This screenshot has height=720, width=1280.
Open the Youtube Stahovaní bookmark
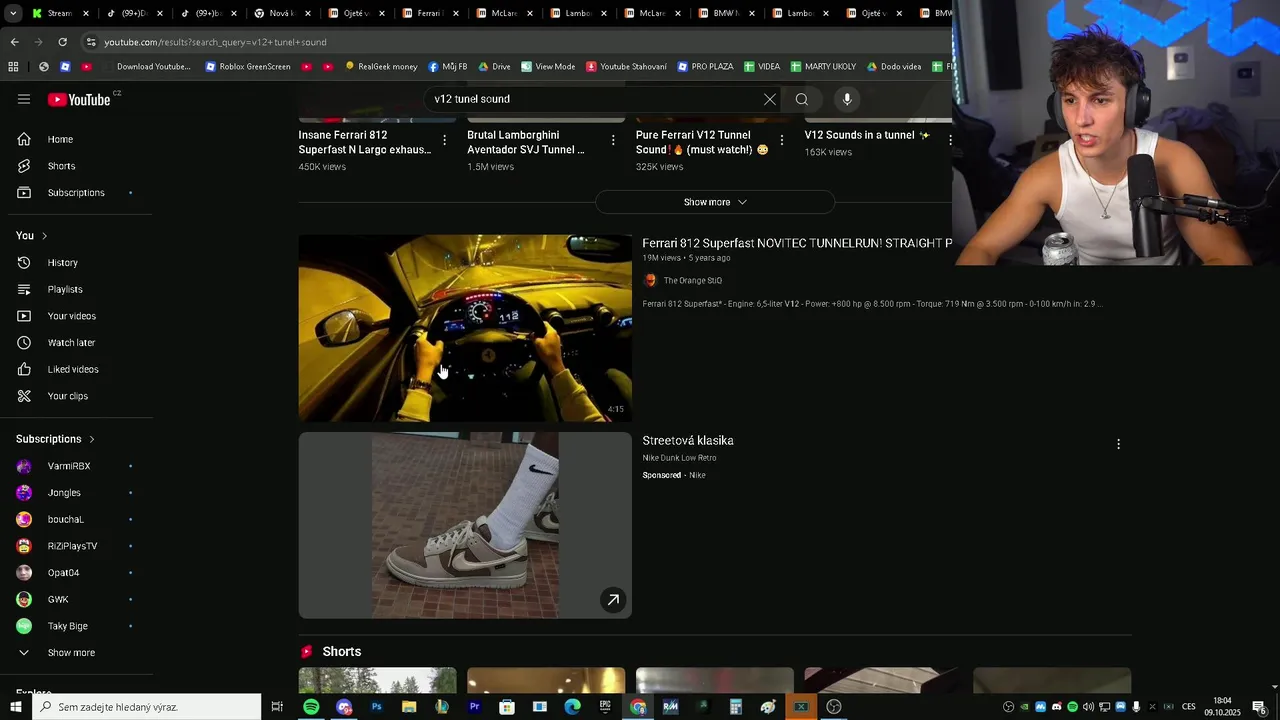[626, 67]
